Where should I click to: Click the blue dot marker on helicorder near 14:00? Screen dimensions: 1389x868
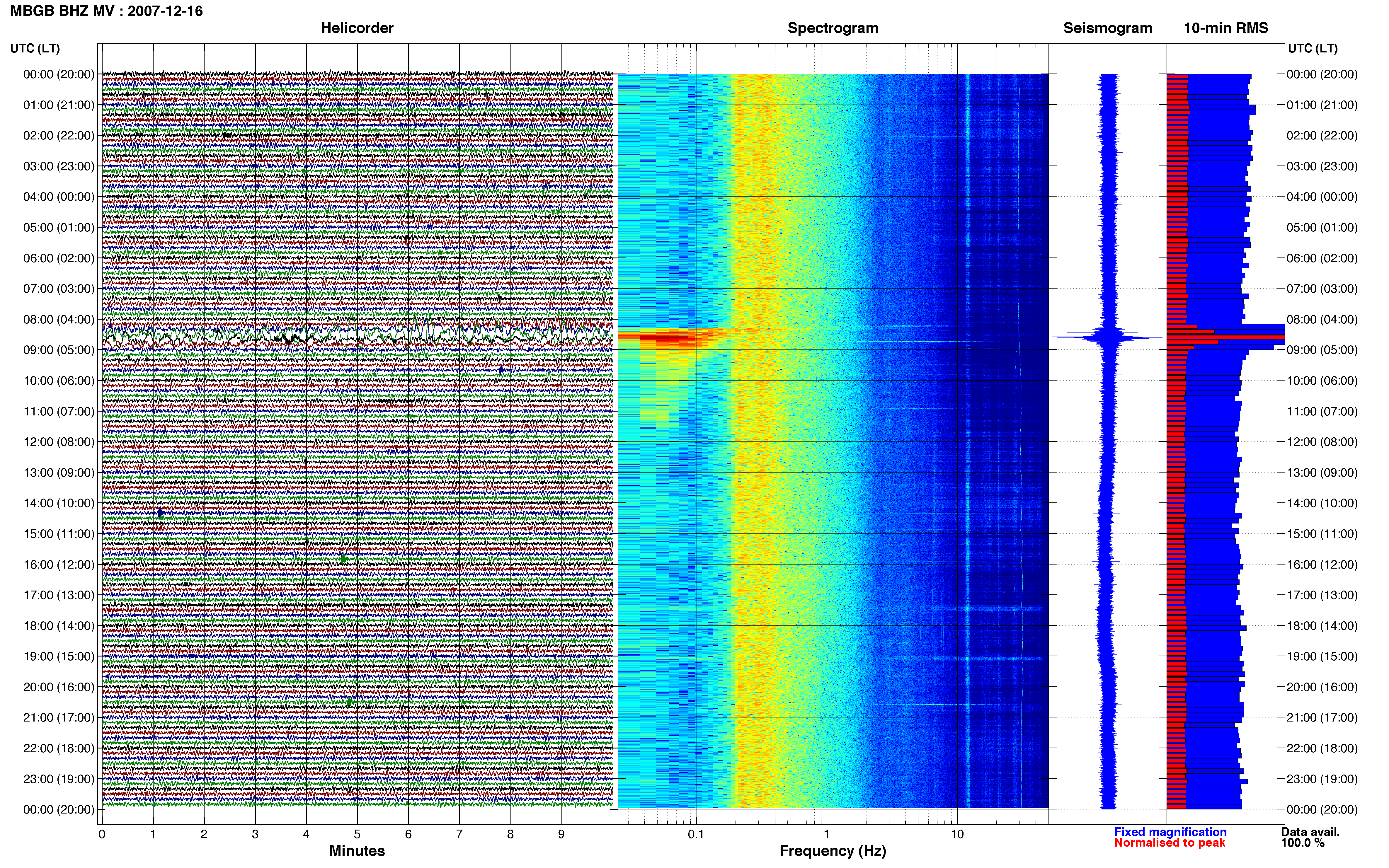pyautogui.click(x=160, y=513)
